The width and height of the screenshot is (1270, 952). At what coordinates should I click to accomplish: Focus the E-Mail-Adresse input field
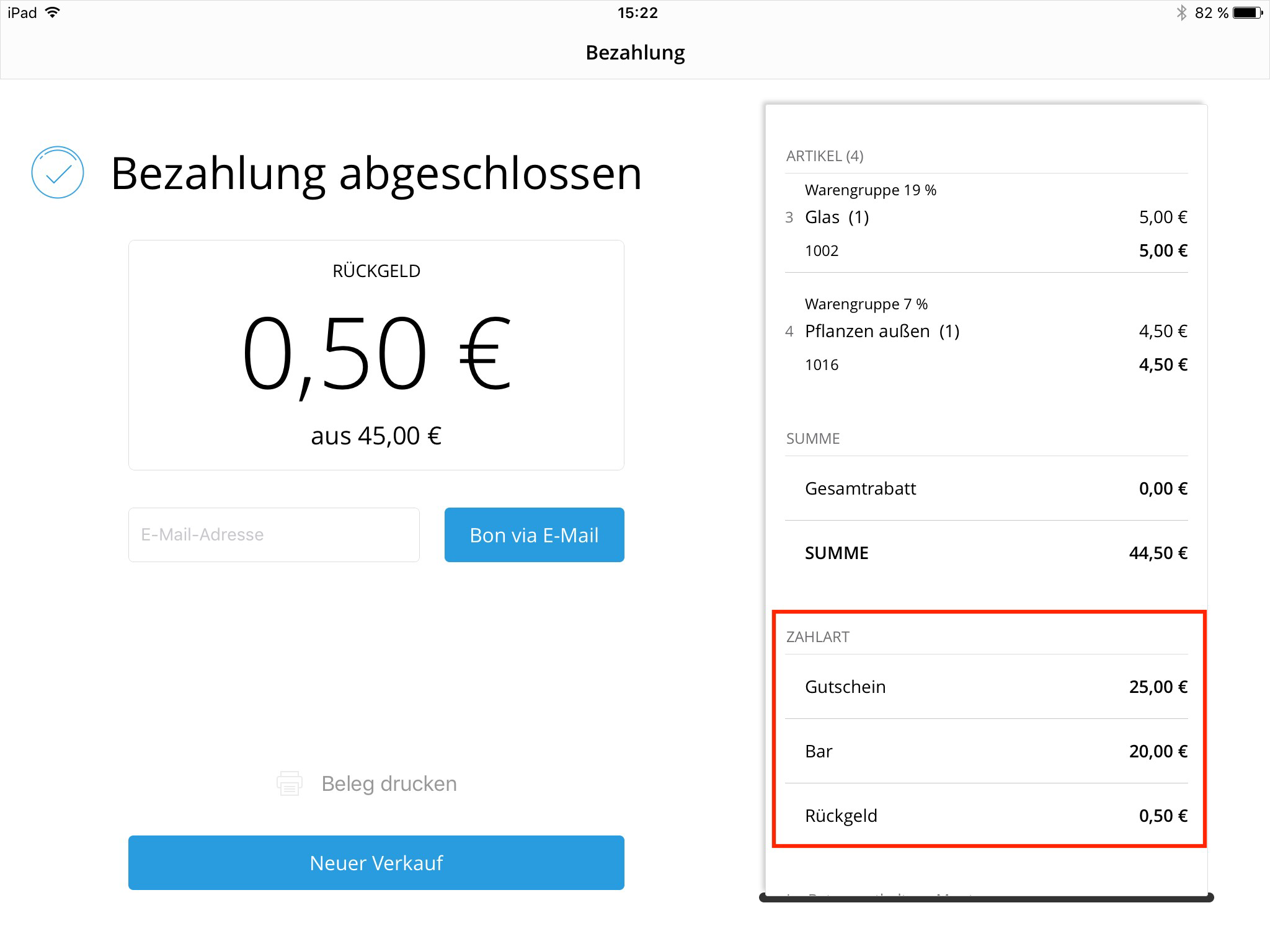coord(274,535)
